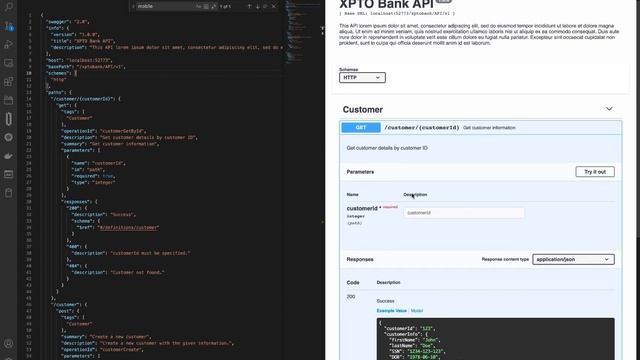
Task: Click the /customer/{customerId} path text
Action: (422, 128)
